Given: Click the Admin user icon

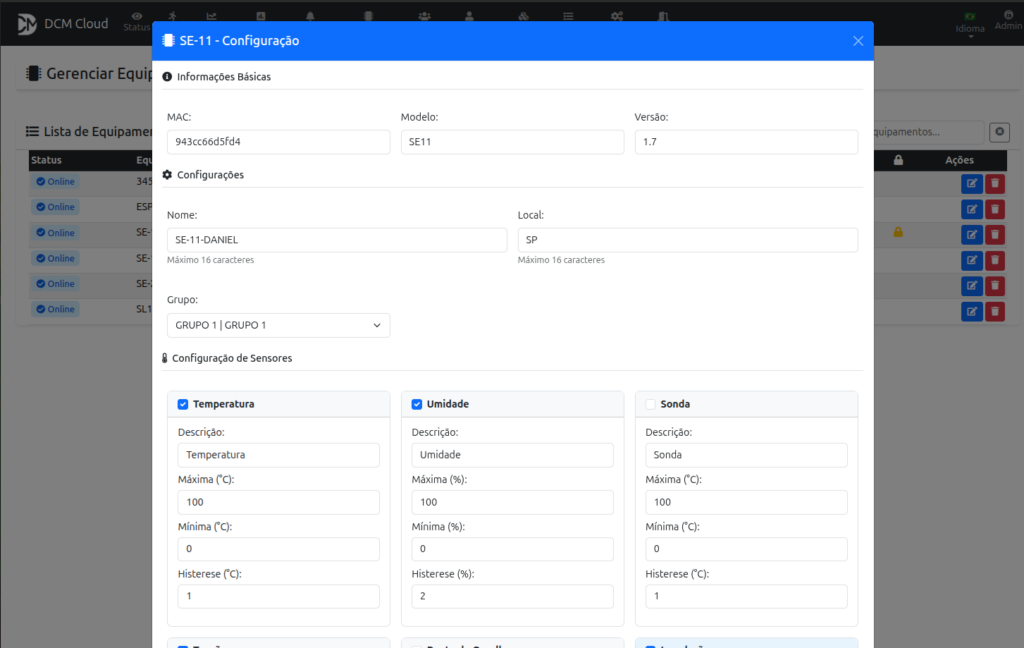Looking at the screenshot, I should click(x=1008, y=15).
